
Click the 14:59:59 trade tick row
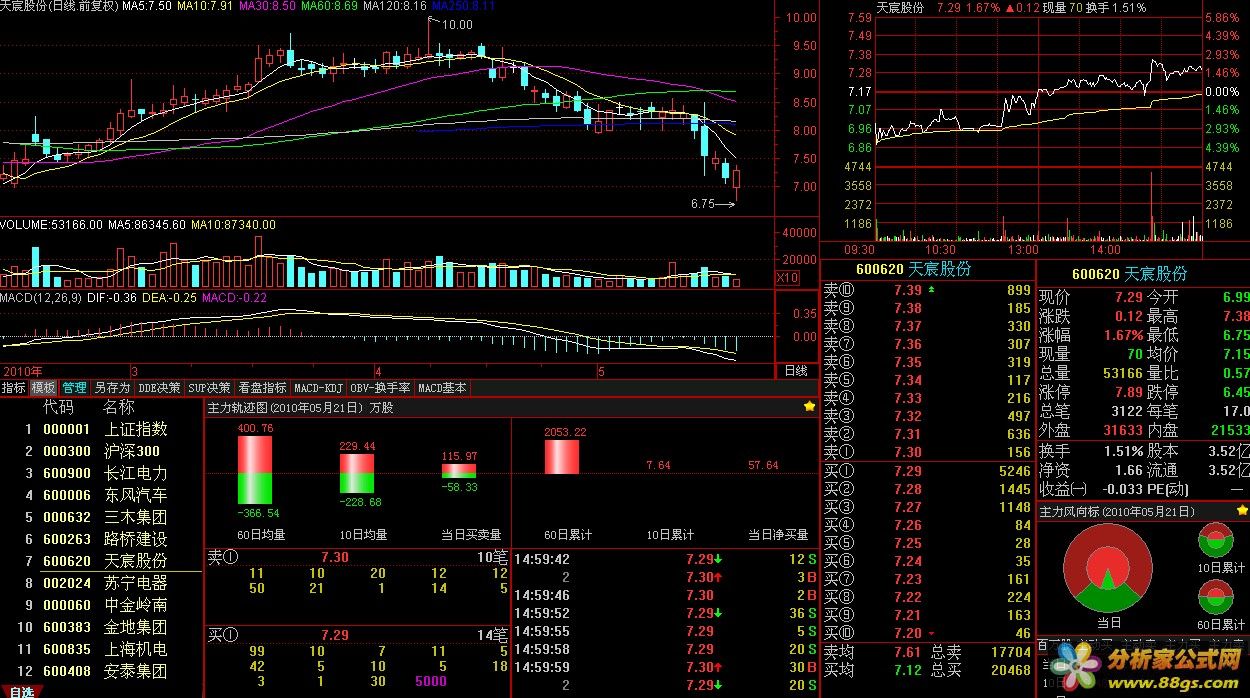coord(665,667)
